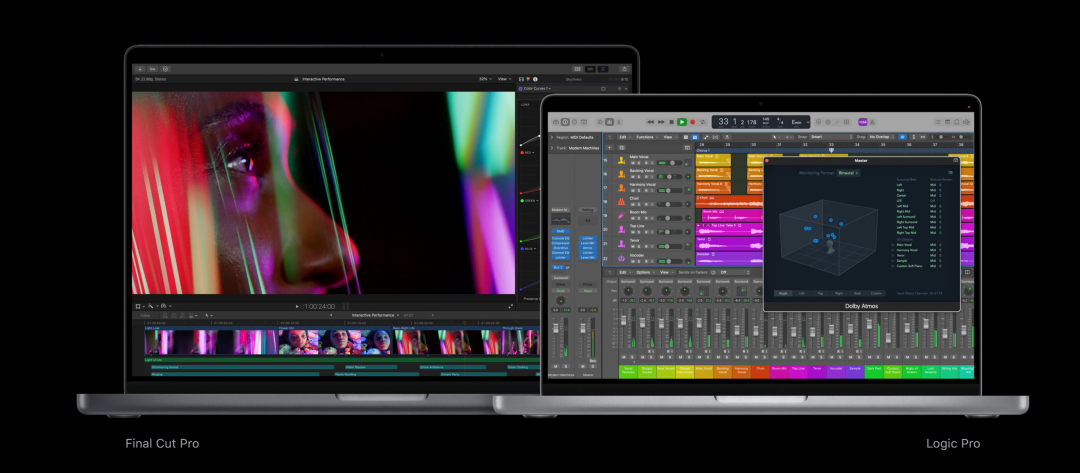
Task: Click the Channel EQ plug-in slot
Action: [561, 253]
